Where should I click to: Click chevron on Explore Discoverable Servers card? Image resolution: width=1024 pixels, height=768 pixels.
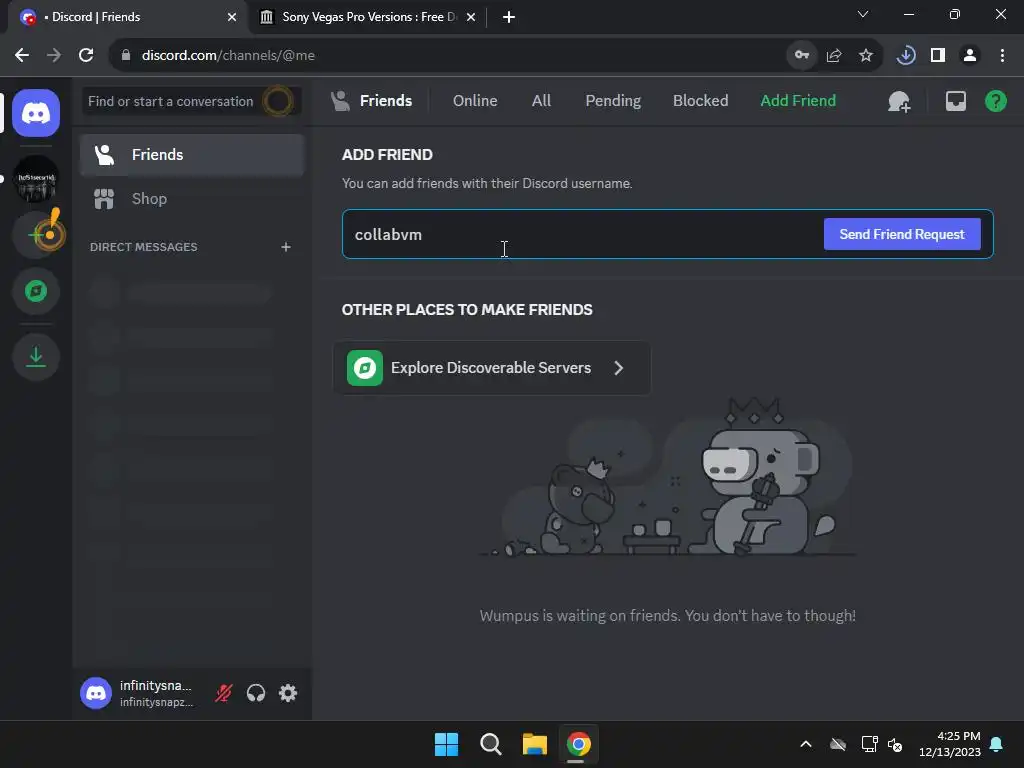(618, 368)
